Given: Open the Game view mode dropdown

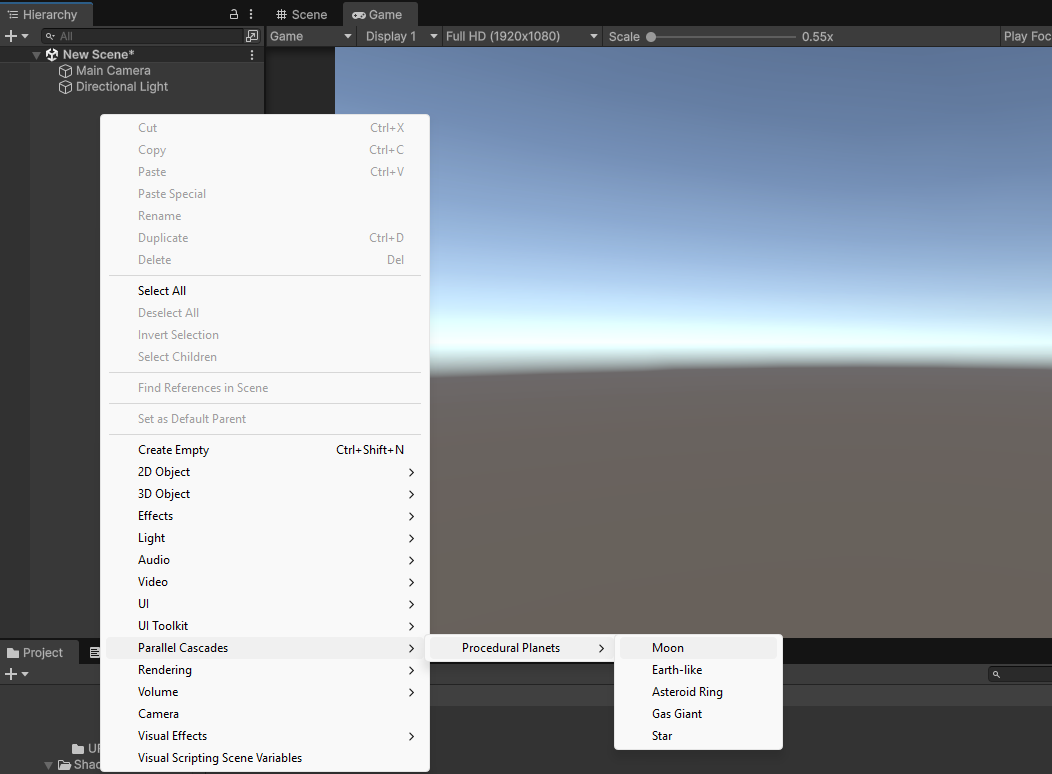Looking at the screenshot, I should coord(310,35).
